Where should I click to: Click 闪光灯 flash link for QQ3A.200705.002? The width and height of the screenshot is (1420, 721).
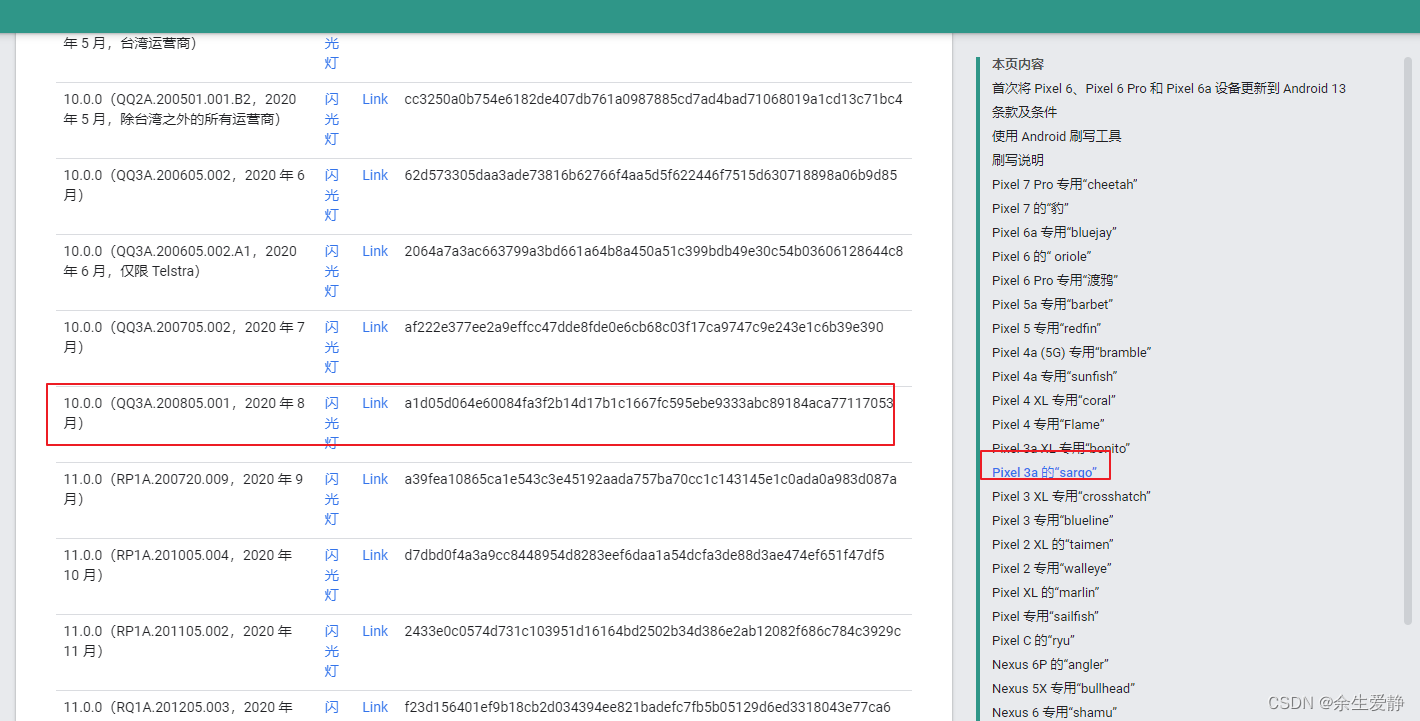[332, 347]
